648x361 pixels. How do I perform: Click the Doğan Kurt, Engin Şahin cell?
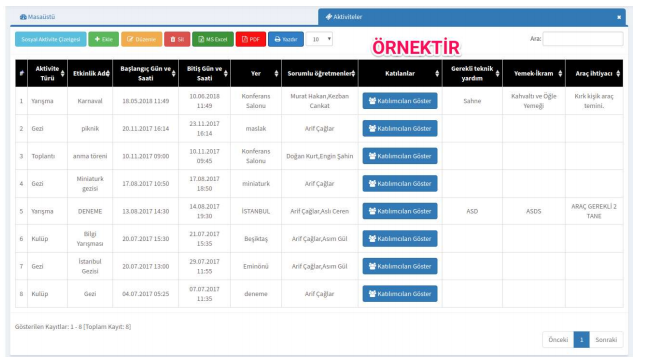pyautogui.click(x=320, y=156)
